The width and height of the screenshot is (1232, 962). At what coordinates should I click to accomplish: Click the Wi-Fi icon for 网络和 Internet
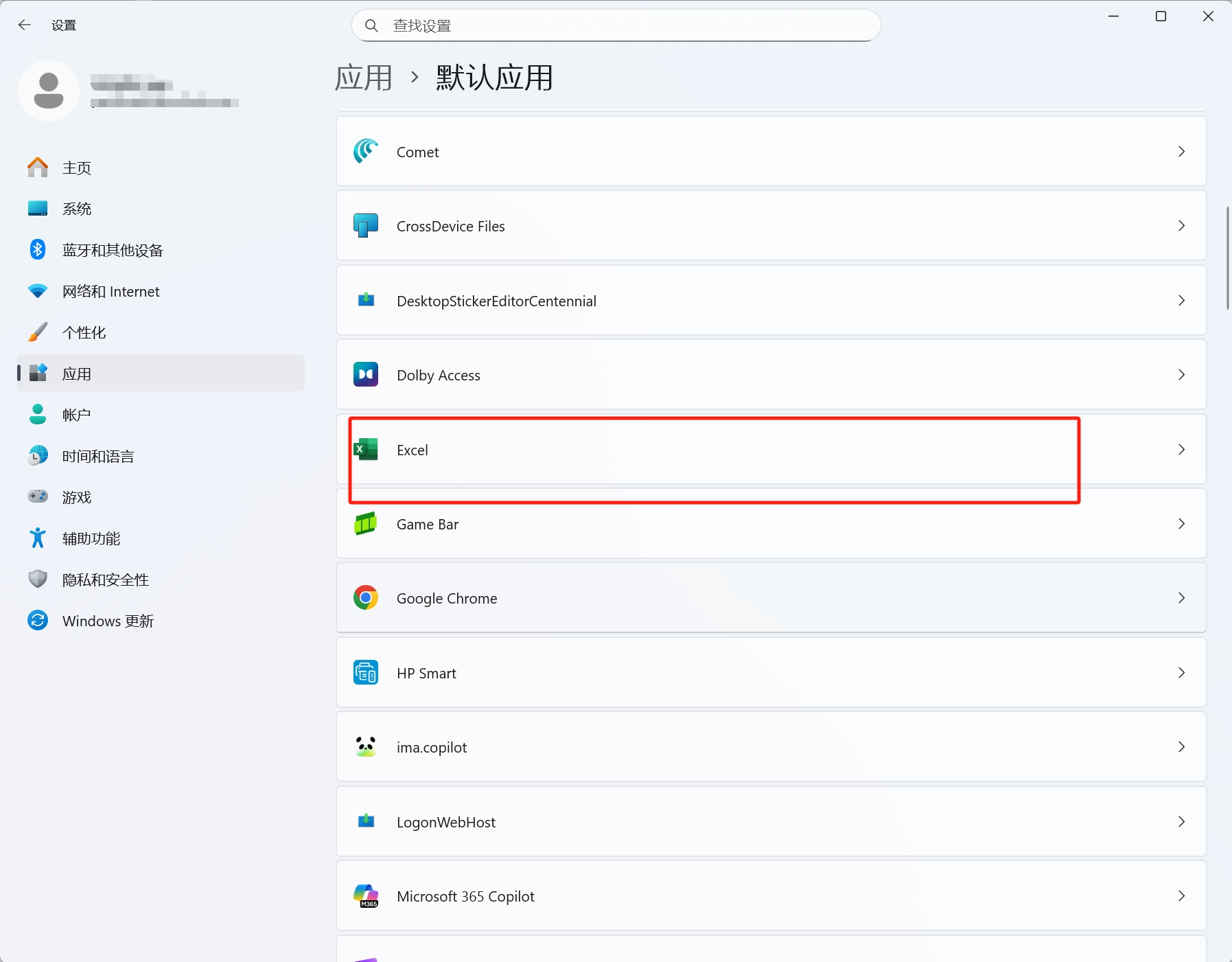(38, 290)
